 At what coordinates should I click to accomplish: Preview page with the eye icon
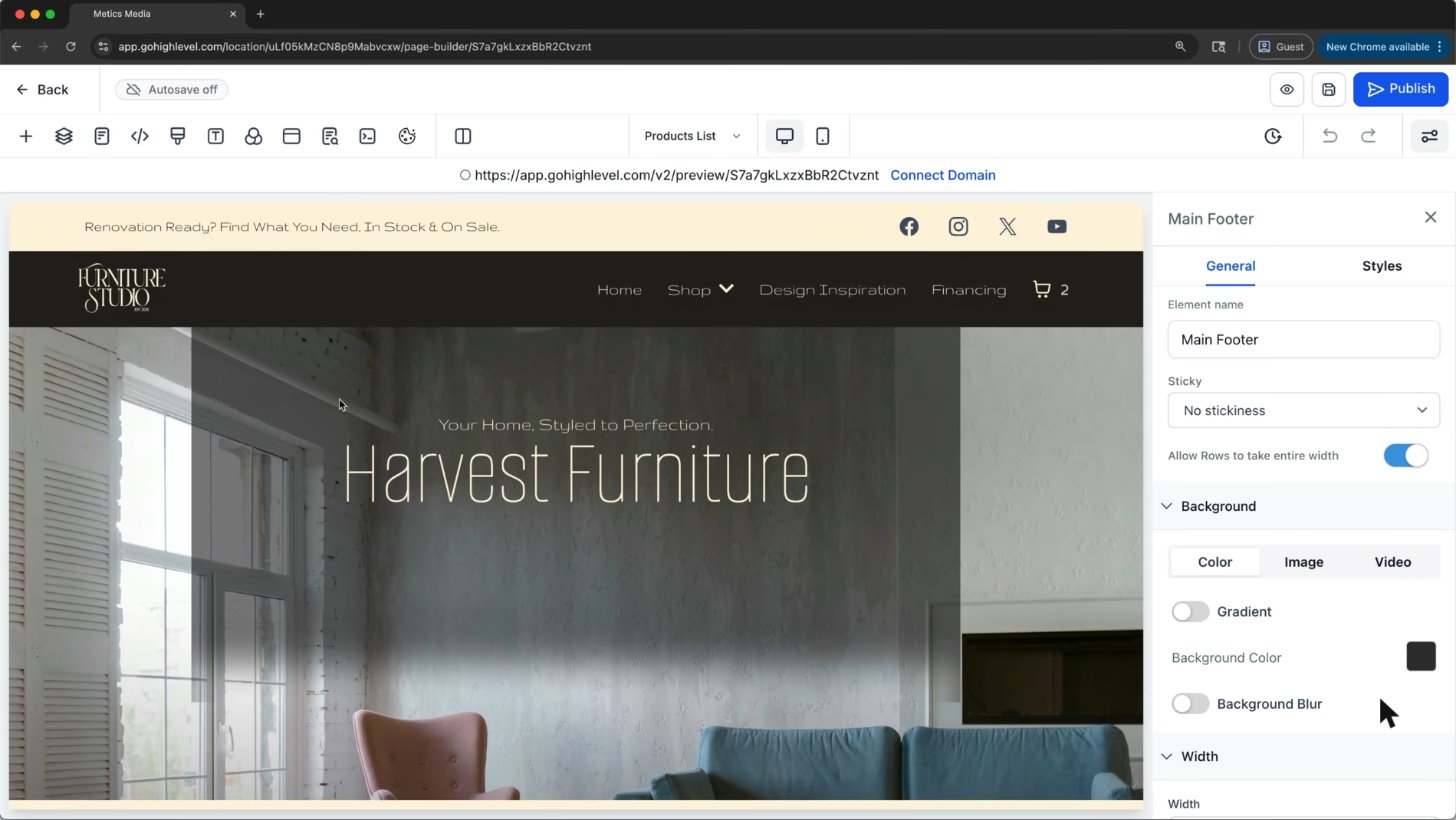coord(1287,89)
